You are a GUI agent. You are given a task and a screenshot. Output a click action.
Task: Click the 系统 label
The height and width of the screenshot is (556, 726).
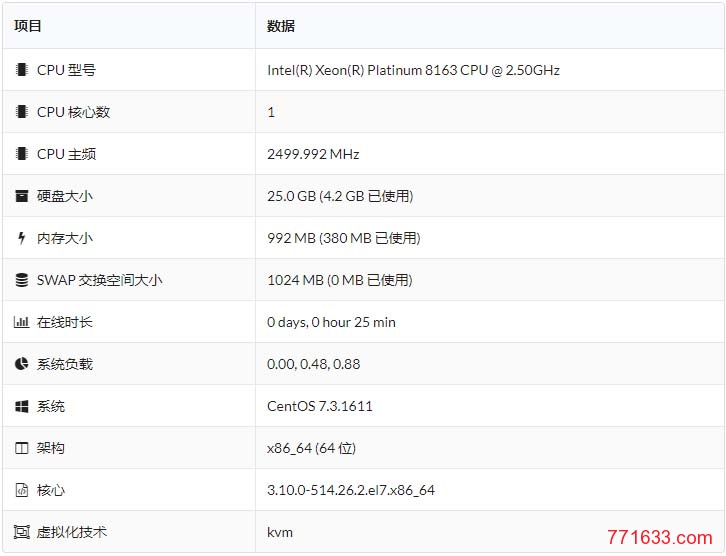pyautogui.click(x=51, y=406)
